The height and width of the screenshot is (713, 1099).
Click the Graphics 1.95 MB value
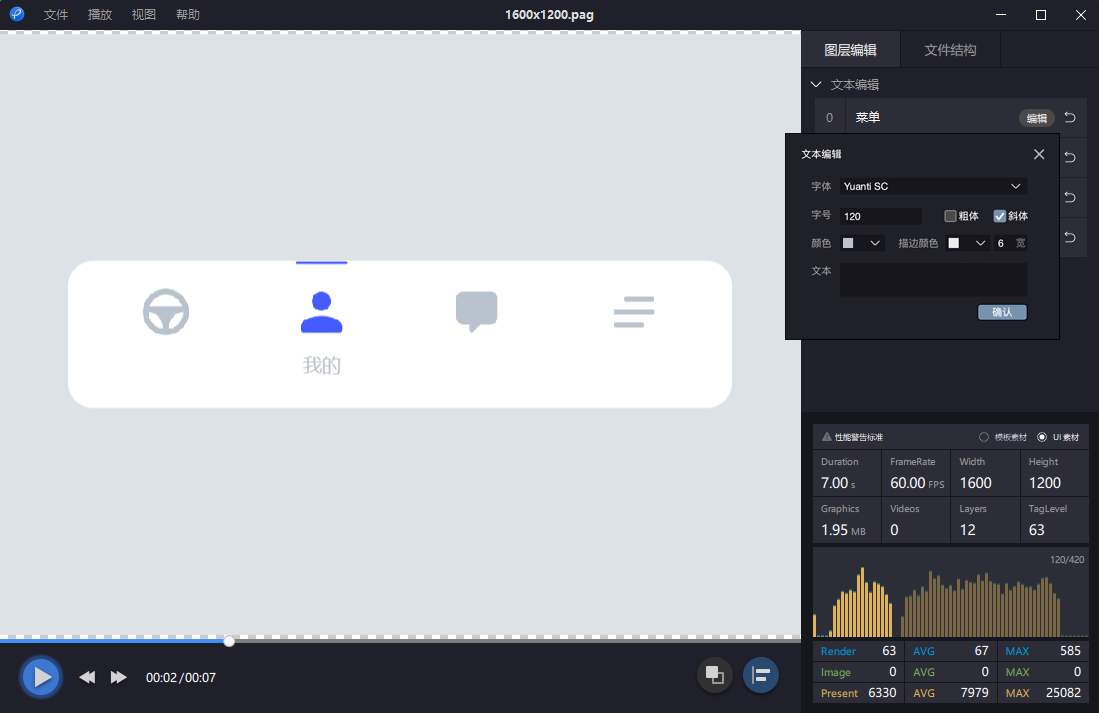tap(843, 530)
